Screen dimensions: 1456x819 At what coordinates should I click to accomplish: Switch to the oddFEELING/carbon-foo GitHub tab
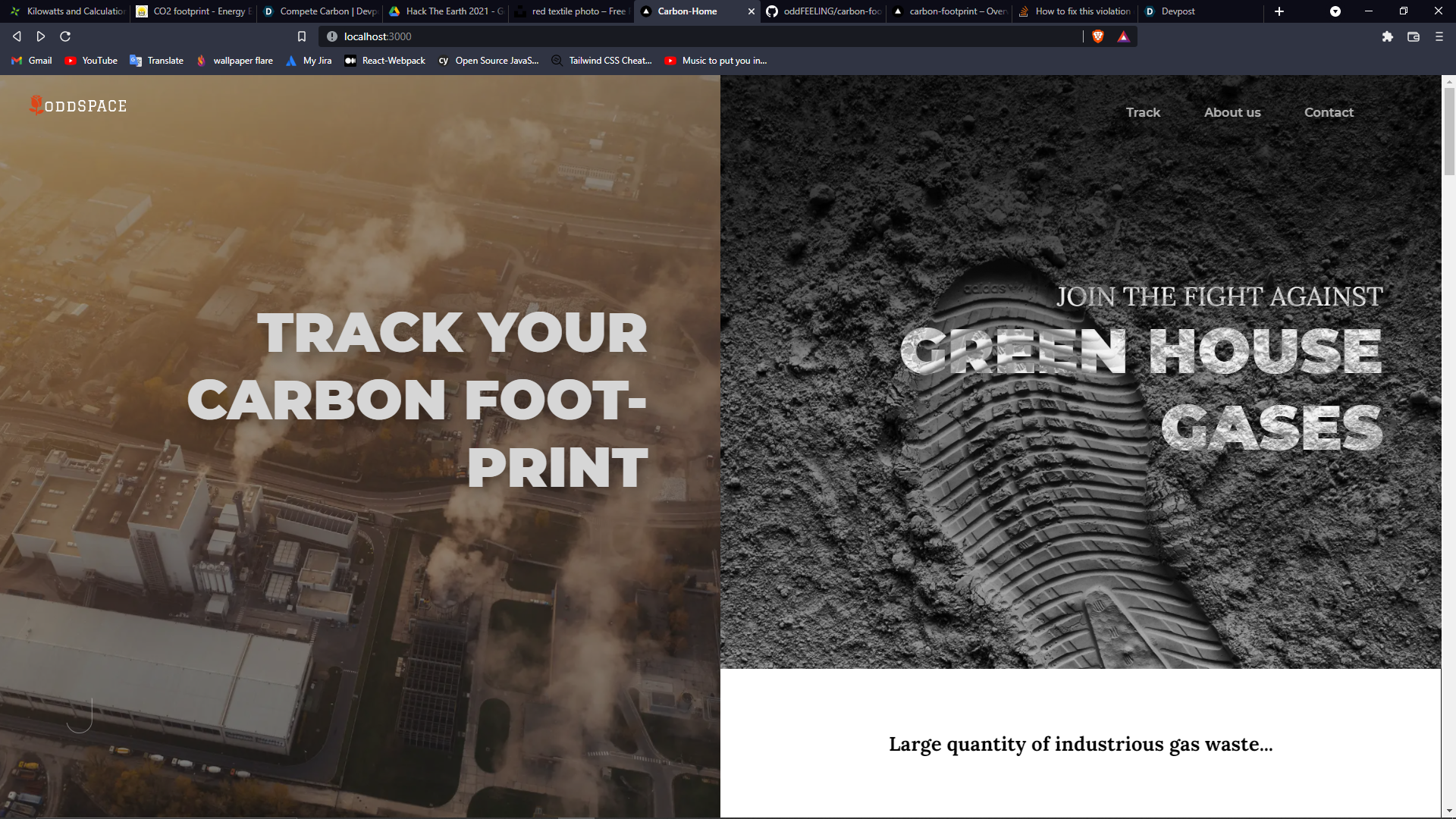(823, 11)
